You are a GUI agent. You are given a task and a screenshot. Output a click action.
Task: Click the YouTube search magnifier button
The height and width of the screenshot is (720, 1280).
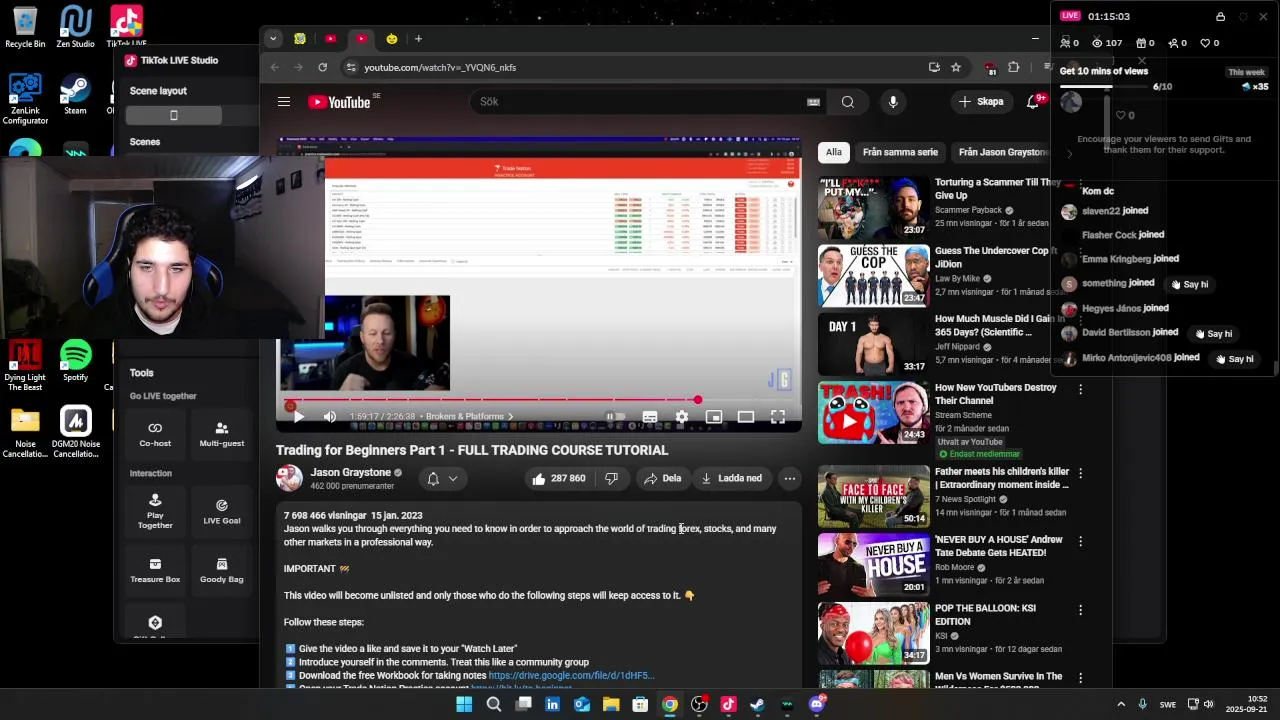(x=847, y=102)
